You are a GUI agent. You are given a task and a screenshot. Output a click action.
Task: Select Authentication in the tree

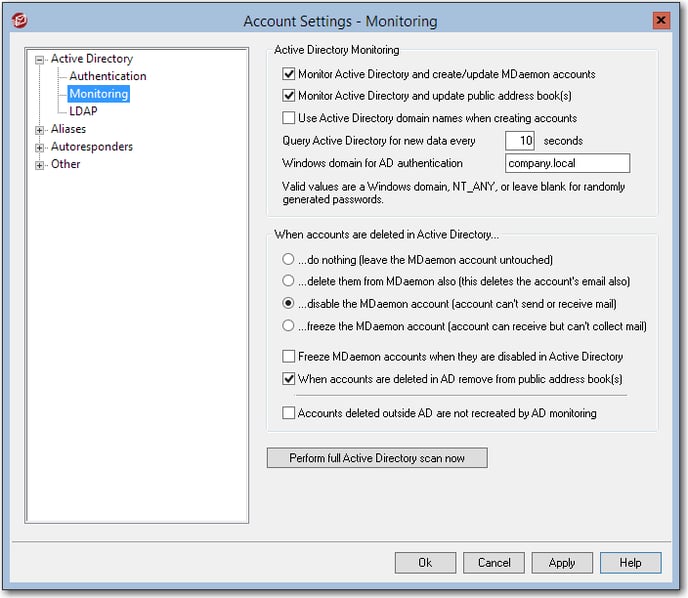point(108,76)
